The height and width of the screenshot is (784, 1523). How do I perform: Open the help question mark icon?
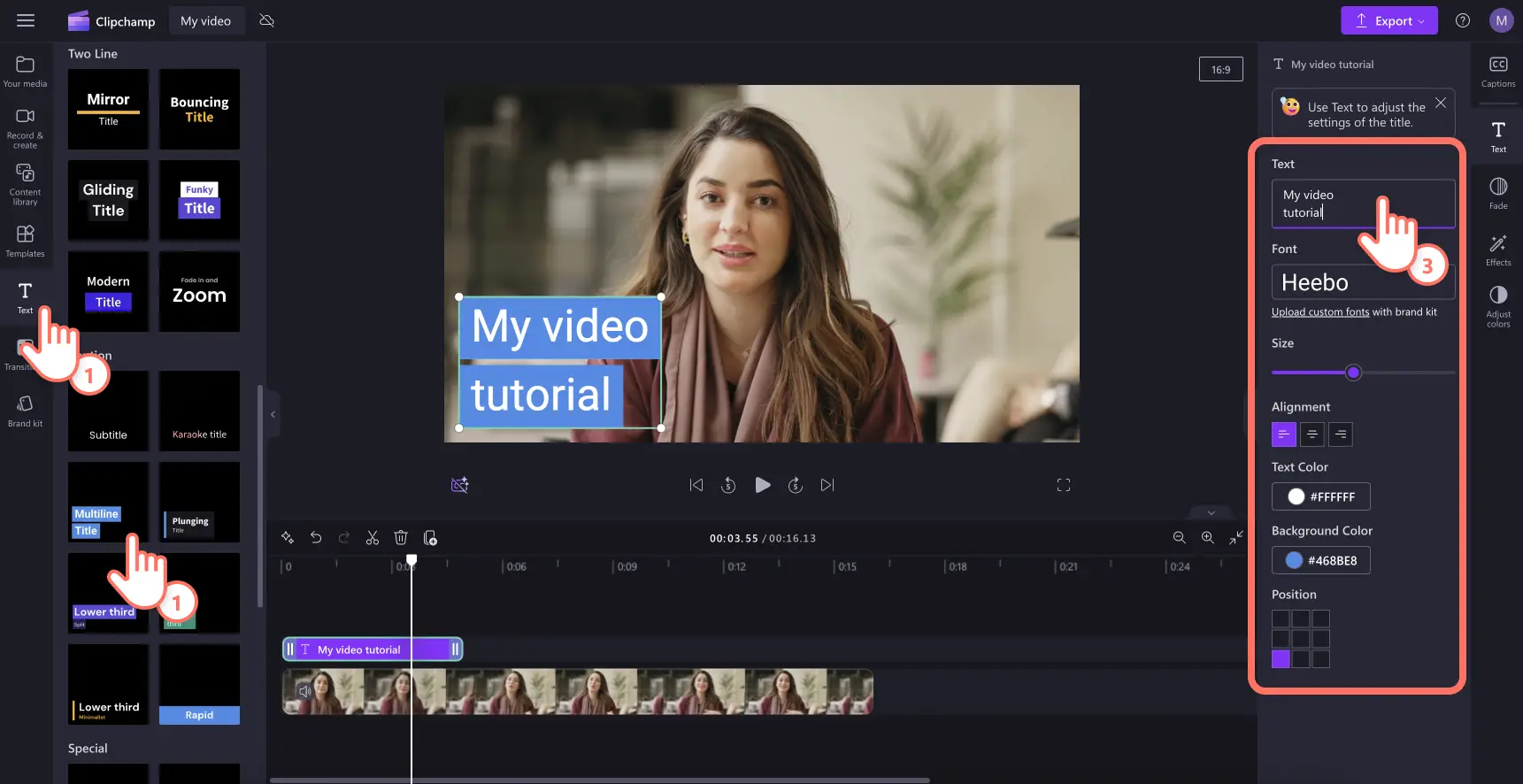click(1463, 20)
